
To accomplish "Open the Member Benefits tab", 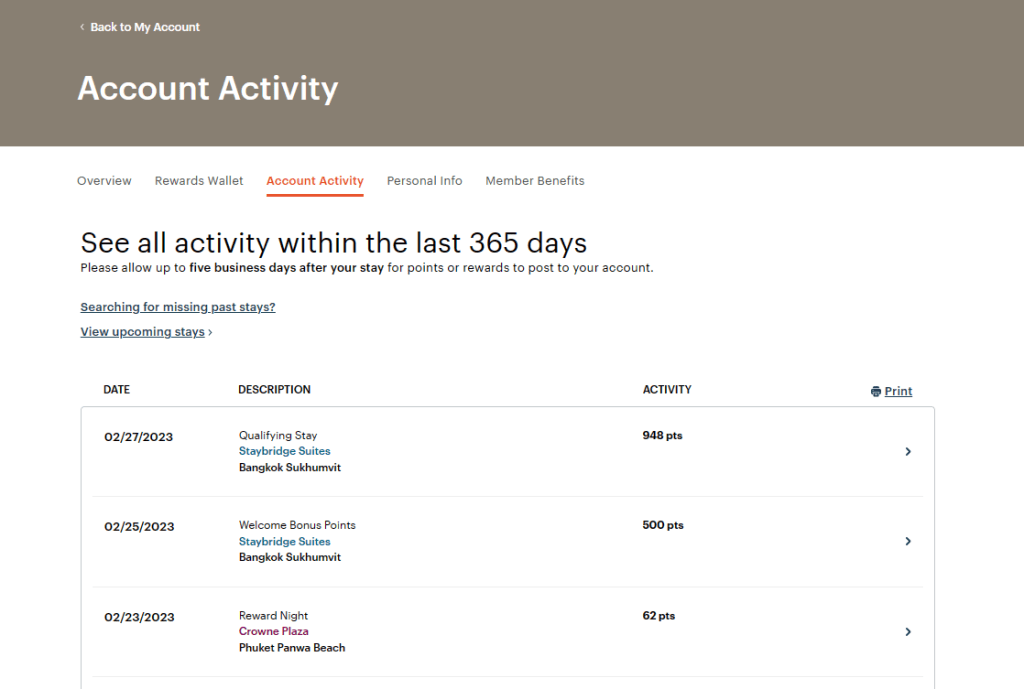I will pos(535,181).
